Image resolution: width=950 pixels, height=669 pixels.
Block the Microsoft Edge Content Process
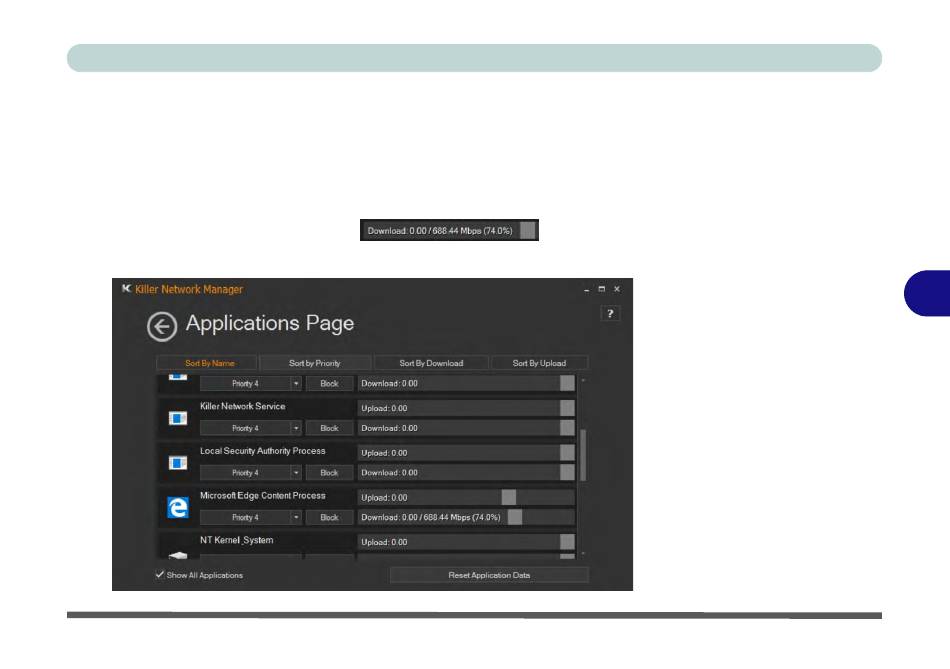click(329, 518)
